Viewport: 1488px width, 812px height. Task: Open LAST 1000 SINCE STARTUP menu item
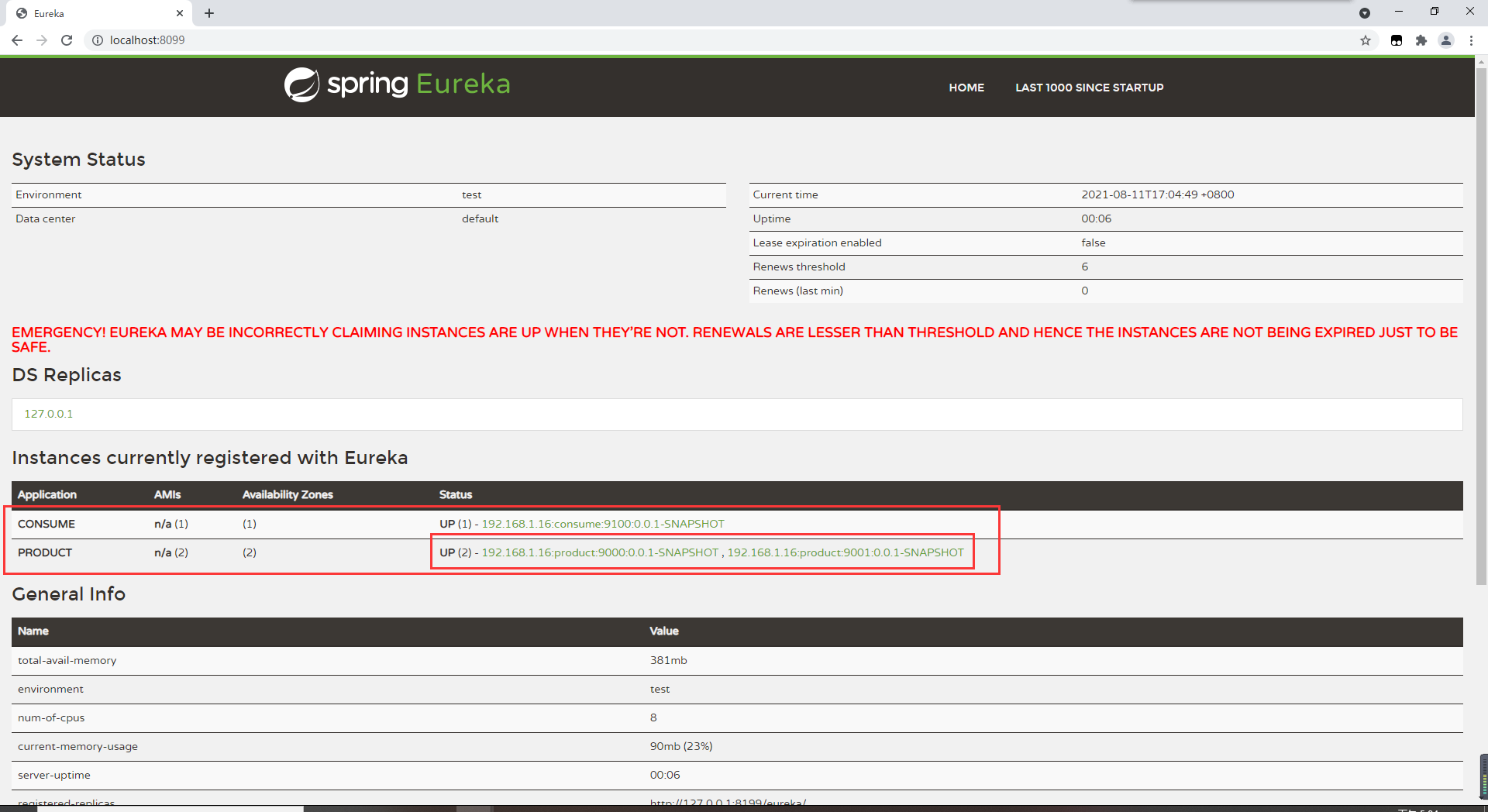tap(1090, 88)
